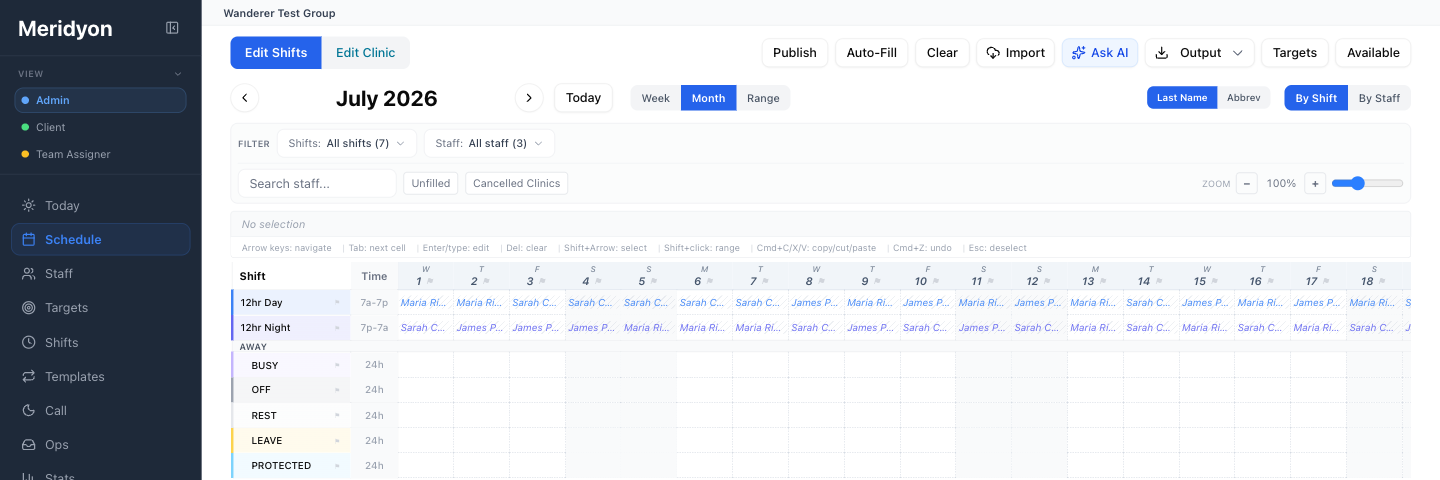Open the Staff: All staff (3) dropdown

tap(489, 144)
